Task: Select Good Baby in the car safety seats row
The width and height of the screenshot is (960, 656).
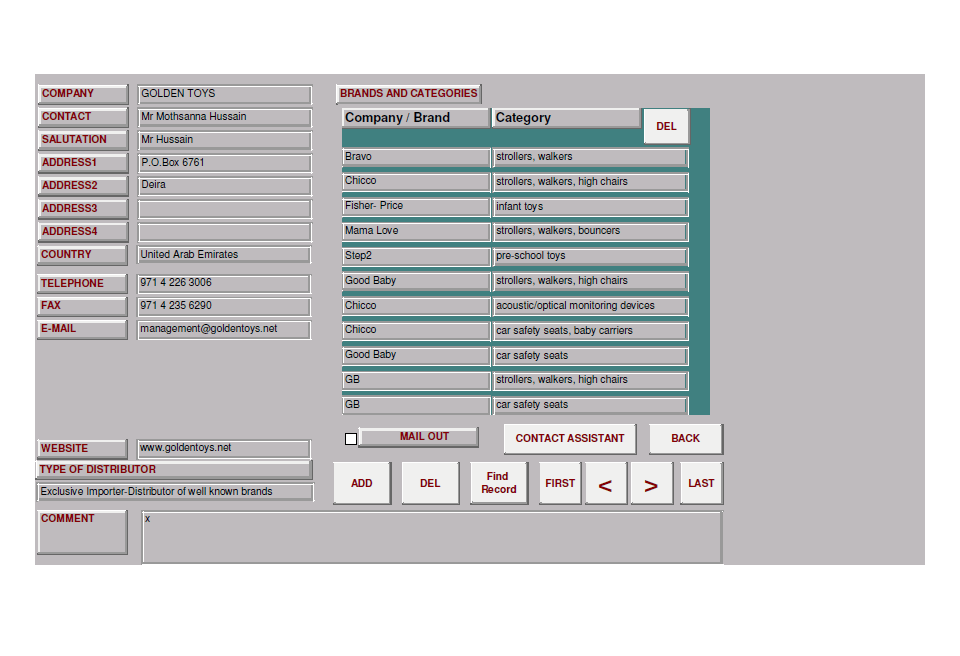Action: pyautogui.click(x=416, y=356)
